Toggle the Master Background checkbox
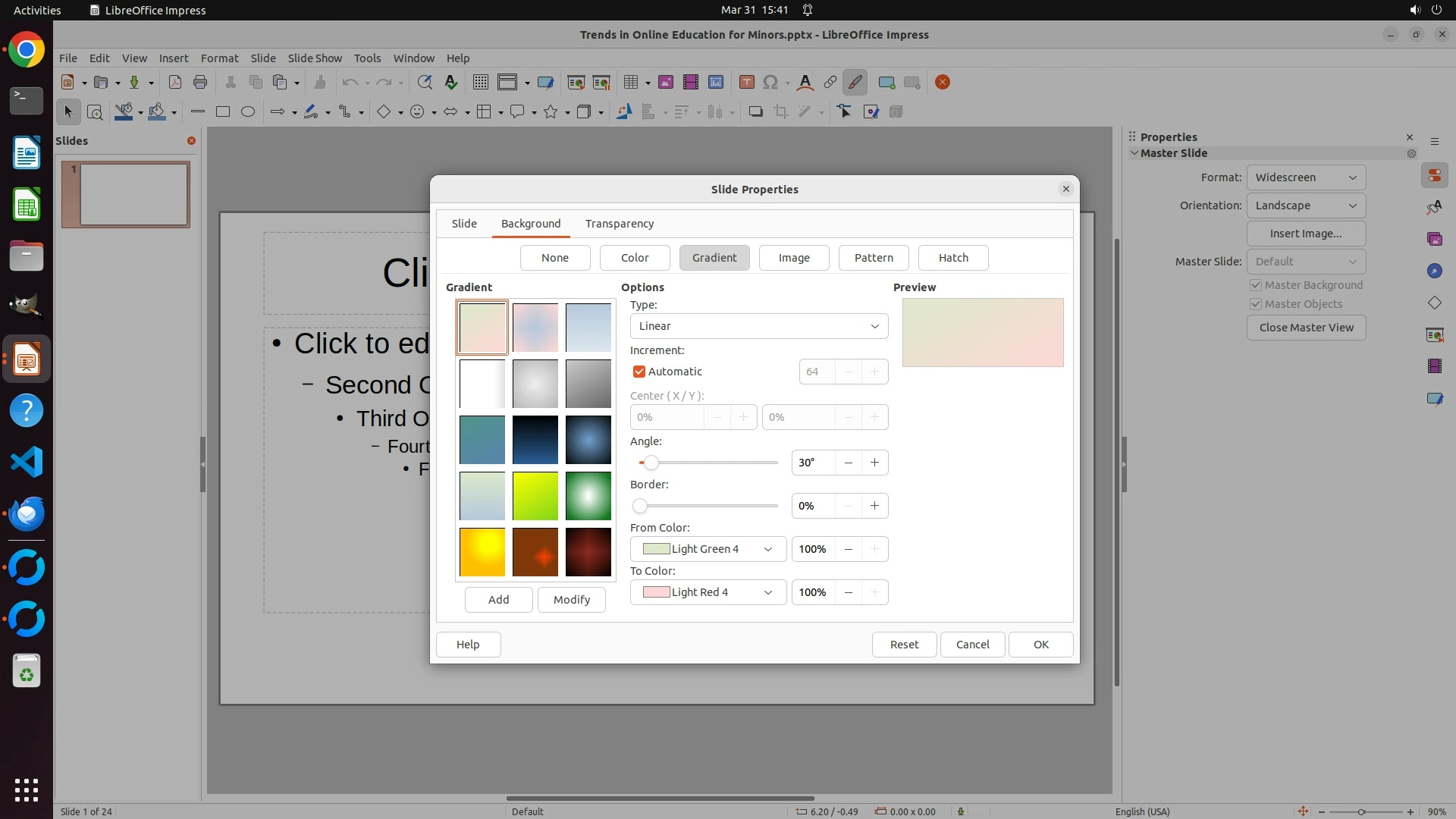 click(1256, 285)
